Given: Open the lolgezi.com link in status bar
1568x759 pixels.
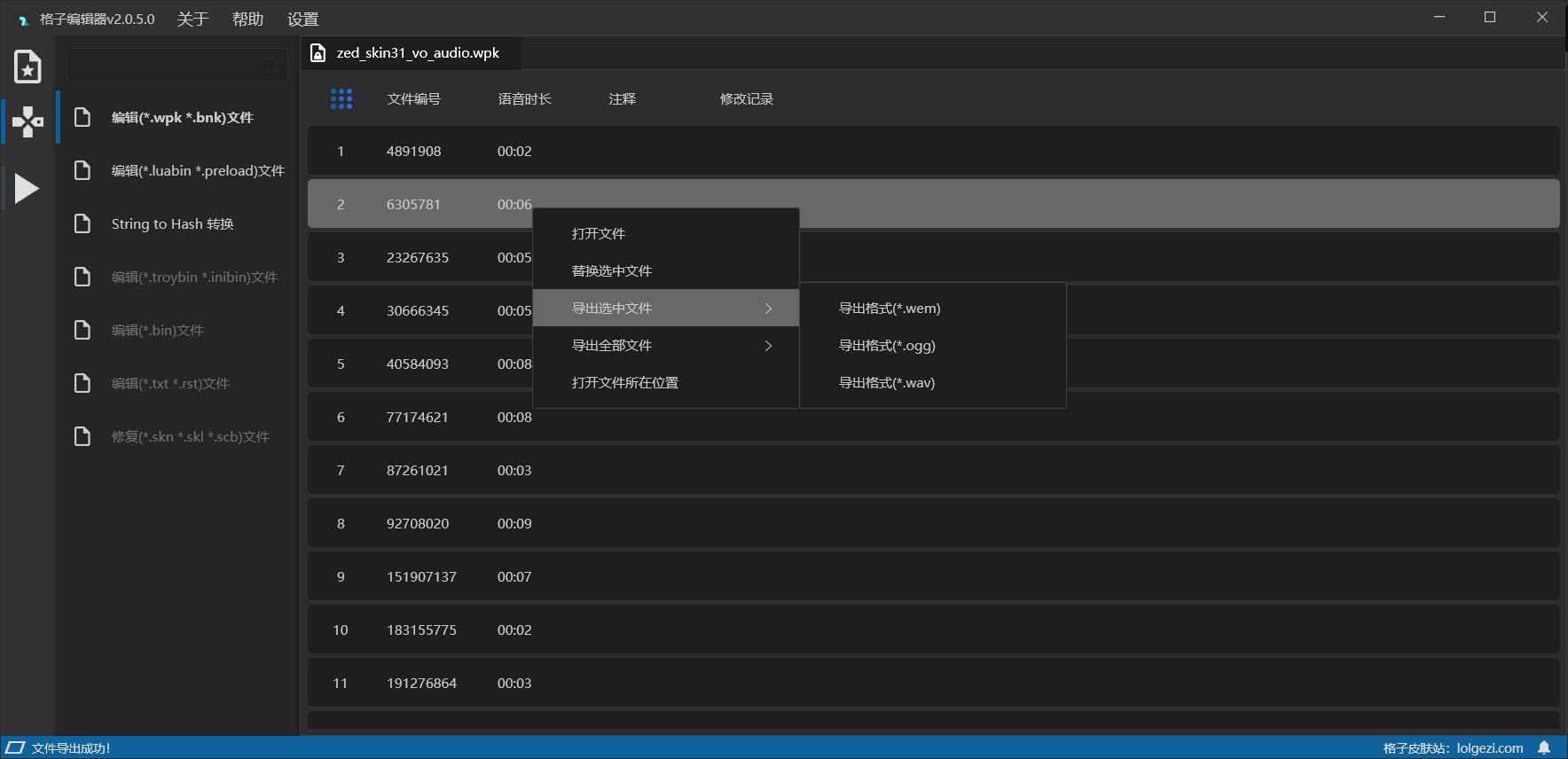Looking at the screenshot, I should point(1489,748).
